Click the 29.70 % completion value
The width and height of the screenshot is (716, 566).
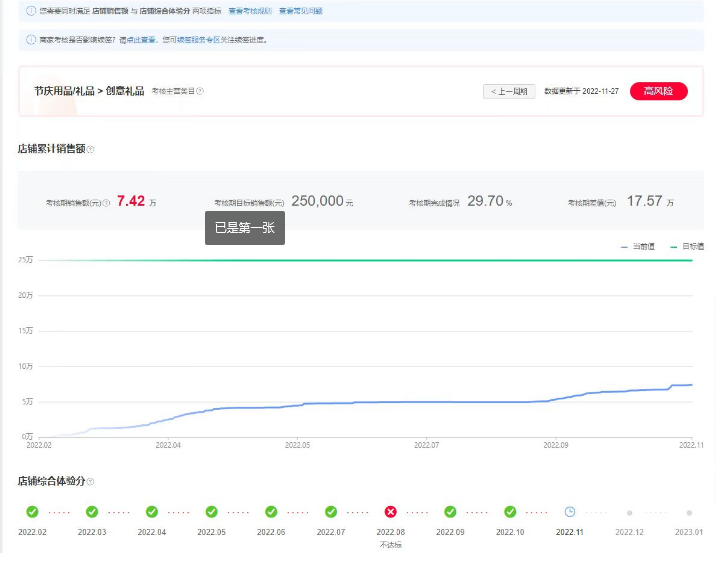click(x=490, y=201)
